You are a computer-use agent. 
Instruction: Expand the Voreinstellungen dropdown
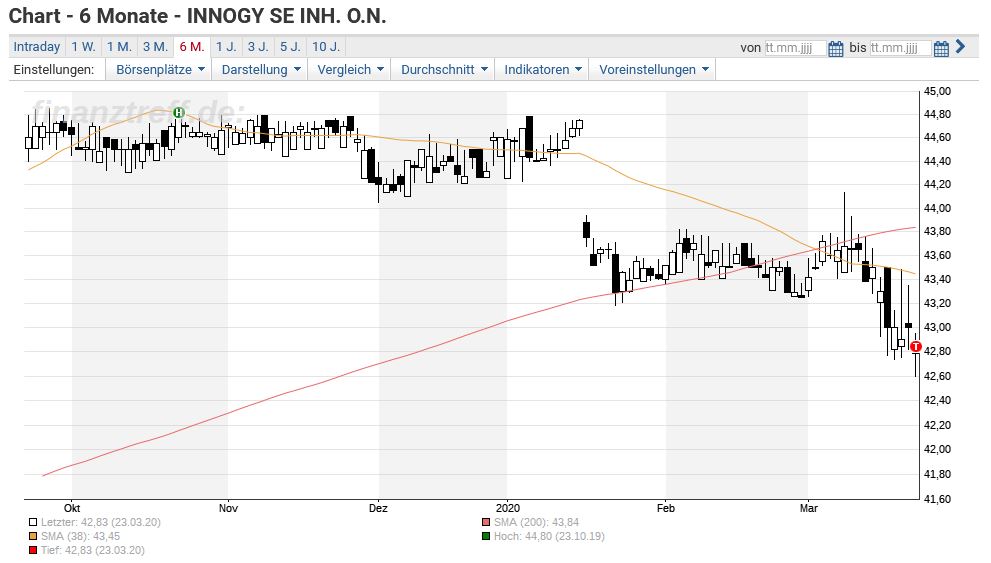[x=654, y=70]
